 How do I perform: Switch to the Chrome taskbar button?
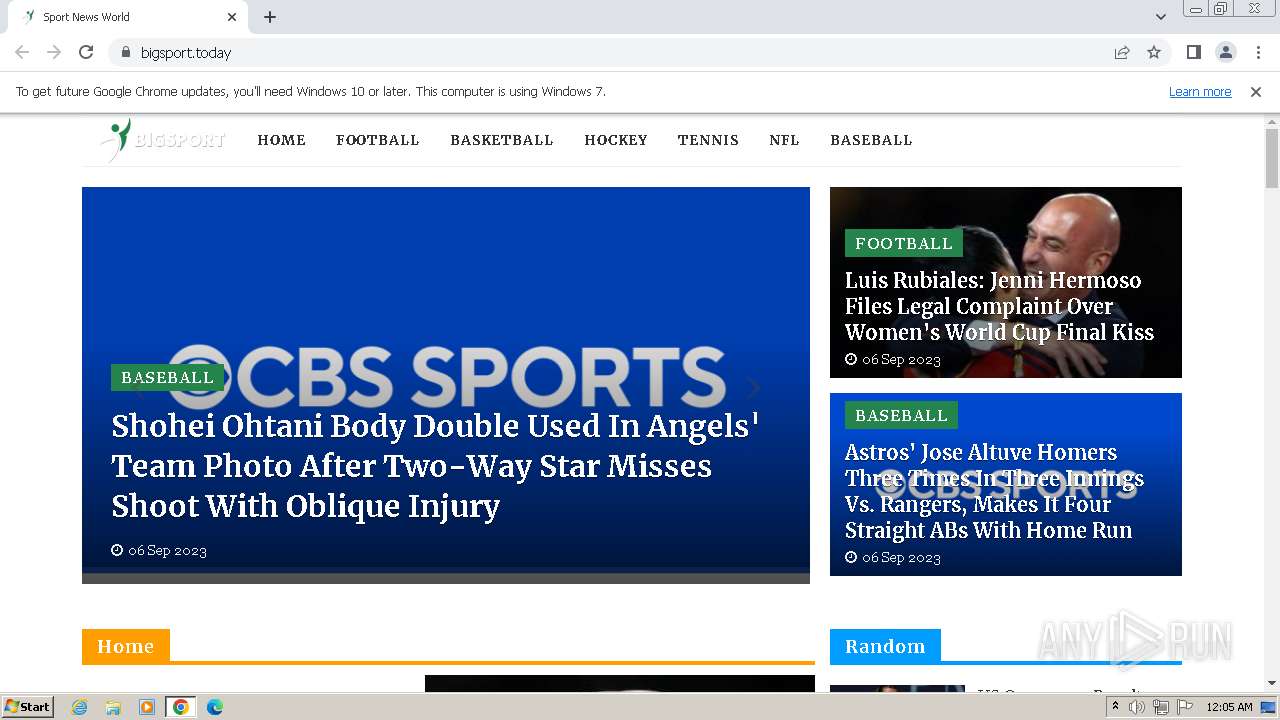tap(181, 707)
